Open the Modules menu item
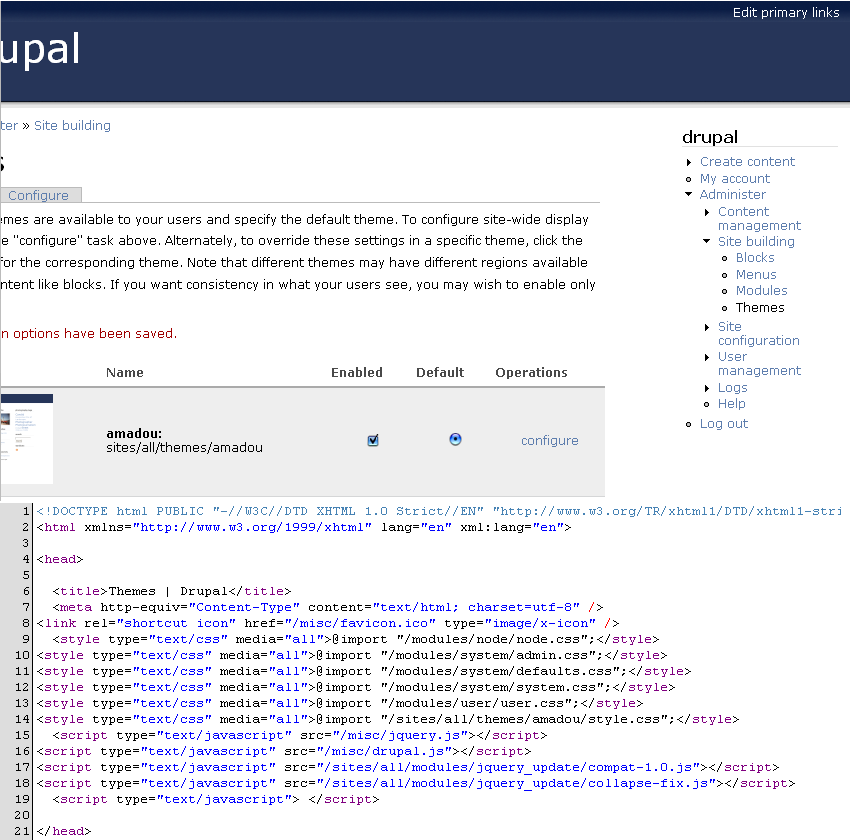The width and height of the screenshot is (850, 840). pyautogui.click(x=761, y=291)
